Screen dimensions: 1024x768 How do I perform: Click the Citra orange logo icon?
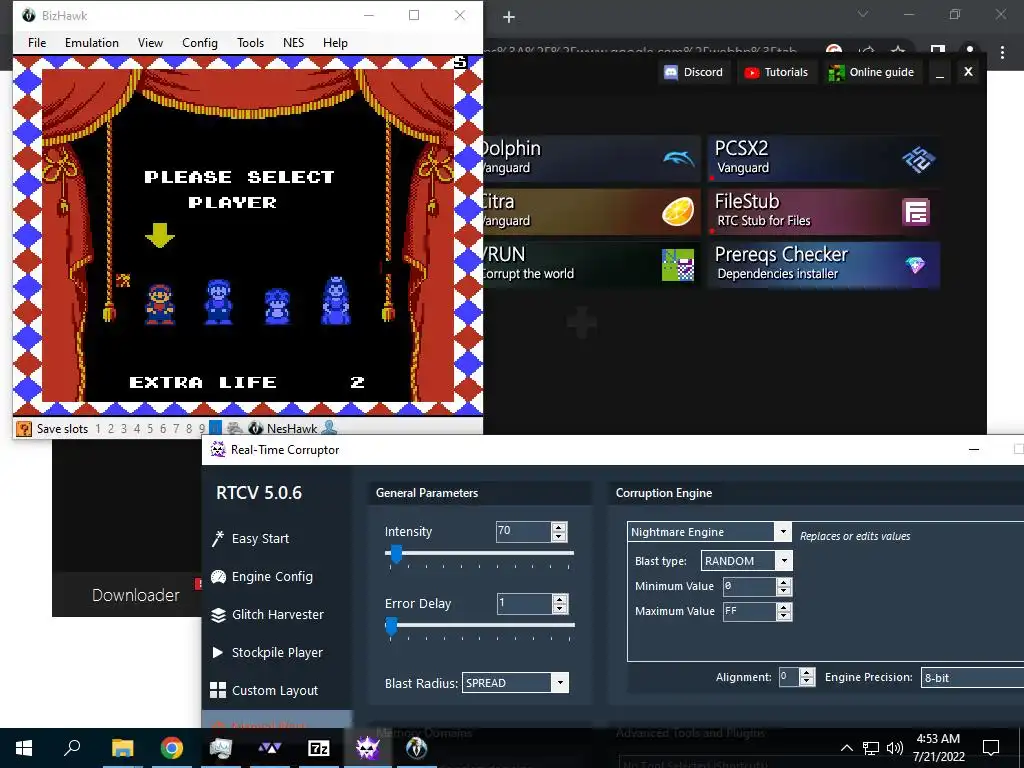click(678, 212)
